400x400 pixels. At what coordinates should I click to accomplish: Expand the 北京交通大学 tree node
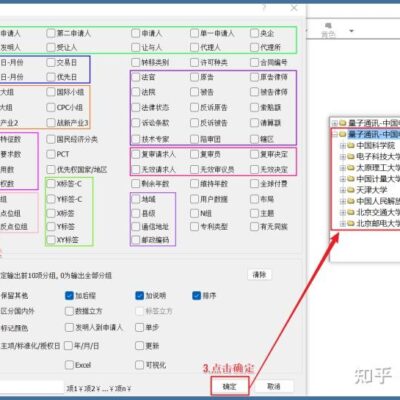click(x=342, y=212)
